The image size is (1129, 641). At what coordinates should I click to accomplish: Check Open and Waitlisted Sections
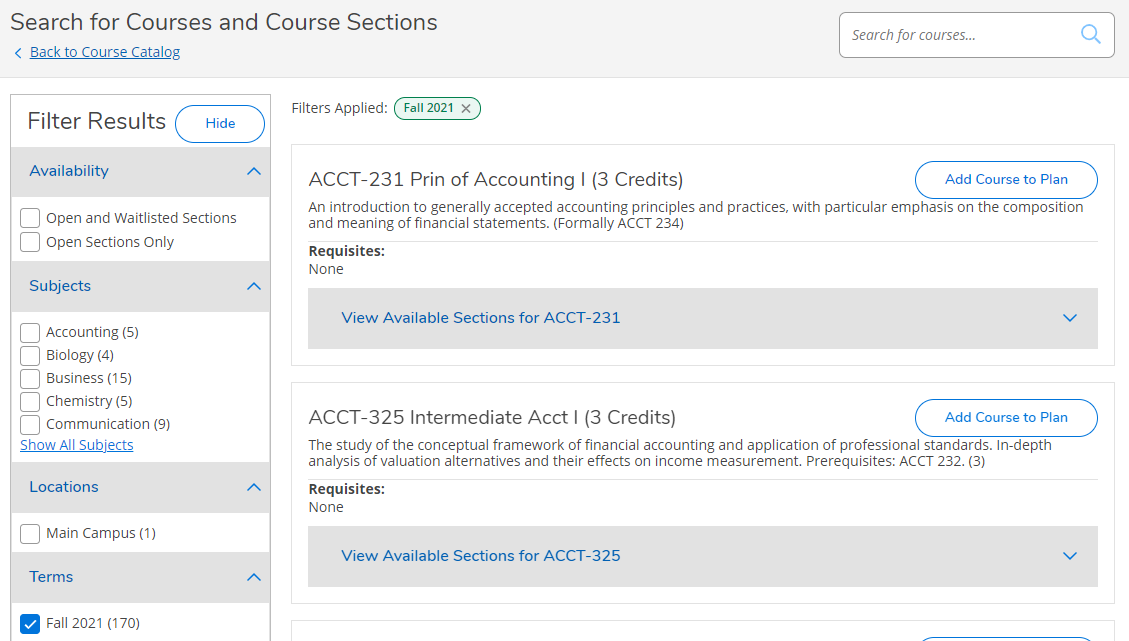31,218
